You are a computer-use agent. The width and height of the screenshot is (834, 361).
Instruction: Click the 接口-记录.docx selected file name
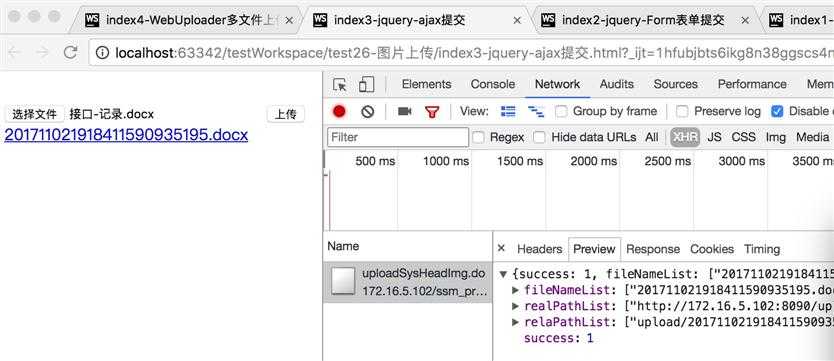(112, 114)
